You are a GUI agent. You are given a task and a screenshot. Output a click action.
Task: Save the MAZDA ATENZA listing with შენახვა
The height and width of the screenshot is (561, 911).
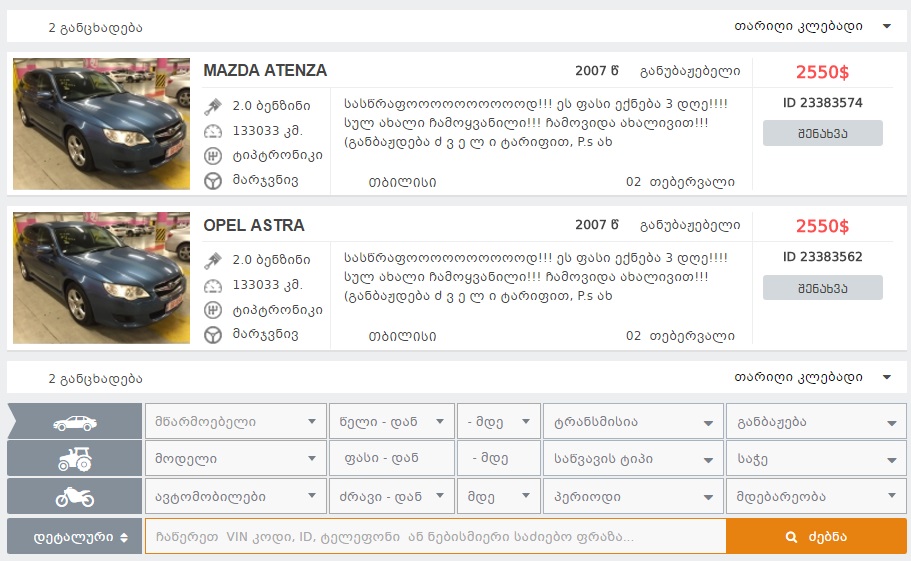coord(823,133)
